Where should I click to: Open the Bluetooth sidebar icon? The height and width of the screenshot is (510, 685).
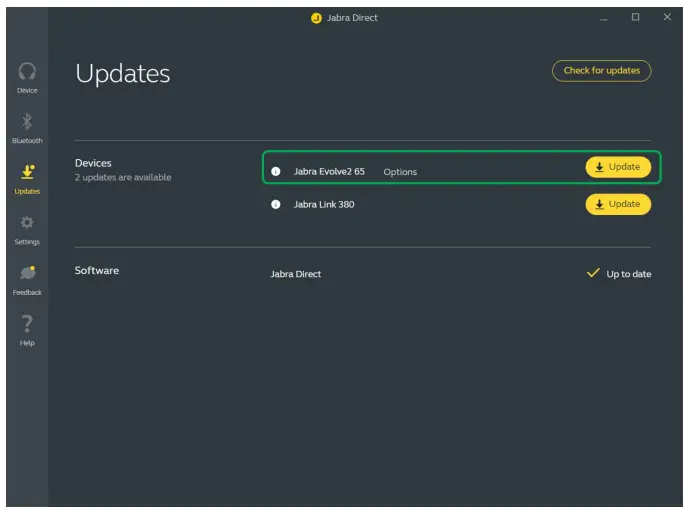click(x=27, y=122)
